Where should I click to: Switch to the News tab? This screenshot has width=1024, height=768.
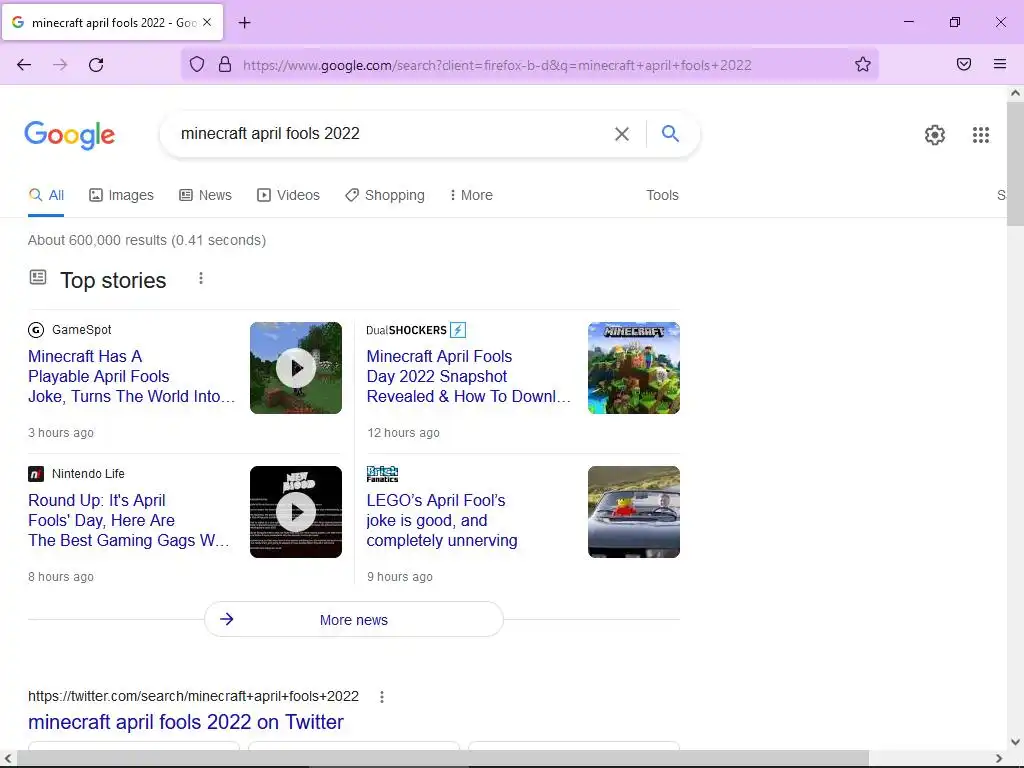tap(206, 195)
